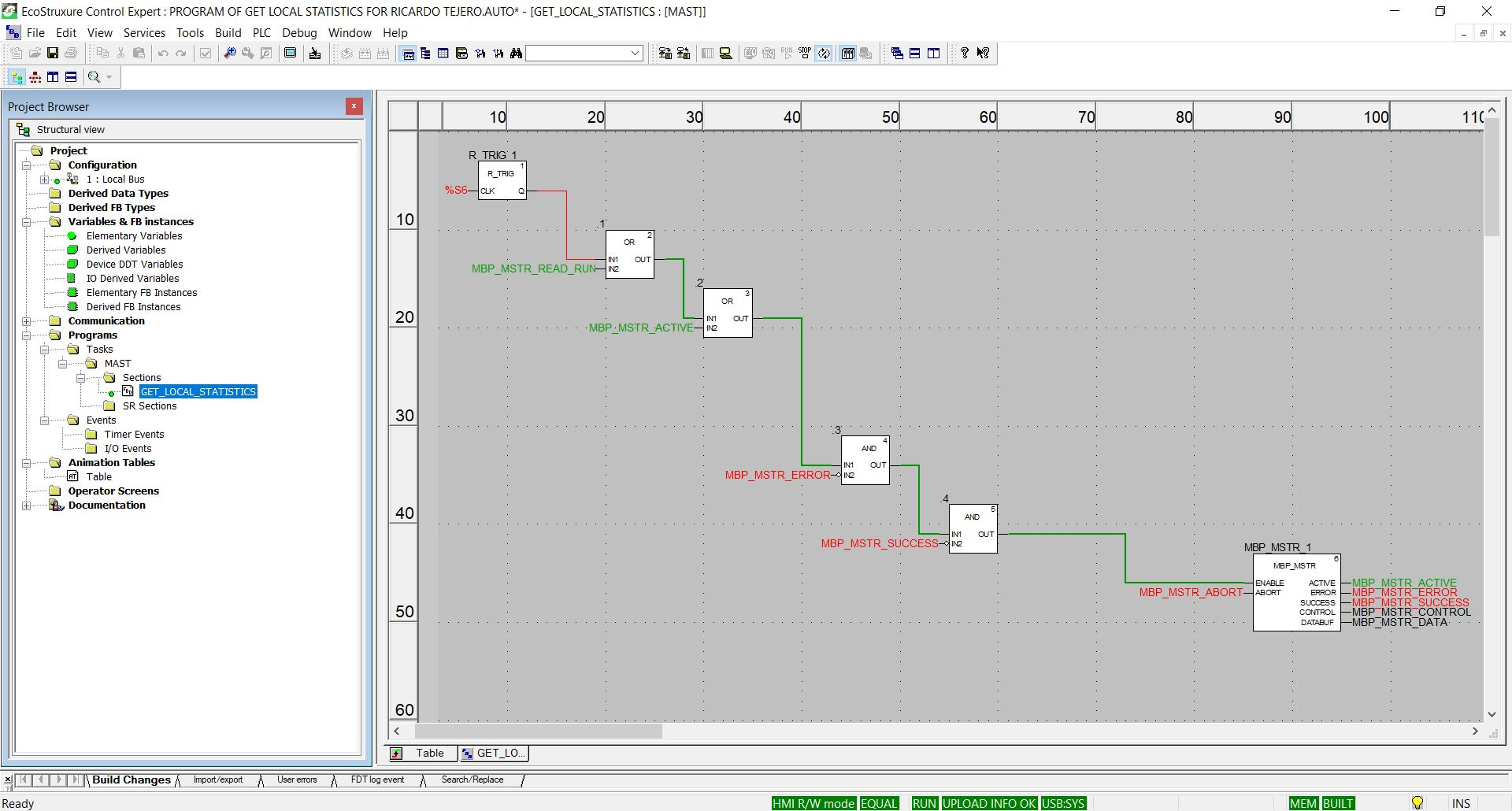The height and width of the screenshot is (811, 1512).
Task: Expand the 1 : Local Bus node
Action: [44, 180]
